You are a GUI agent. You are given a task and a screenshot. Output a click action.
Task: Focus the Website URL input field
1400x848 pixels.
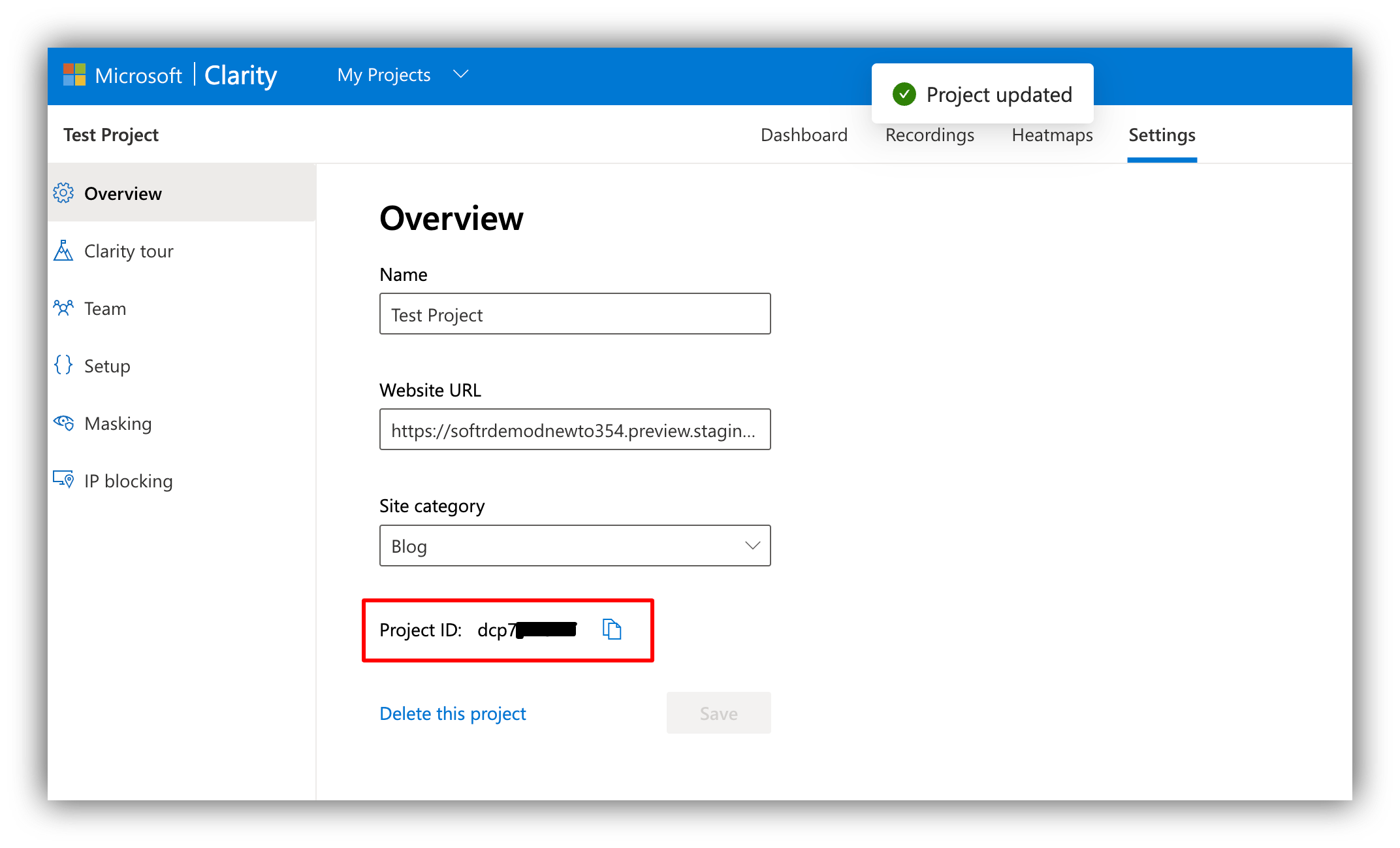coord(575,430)
